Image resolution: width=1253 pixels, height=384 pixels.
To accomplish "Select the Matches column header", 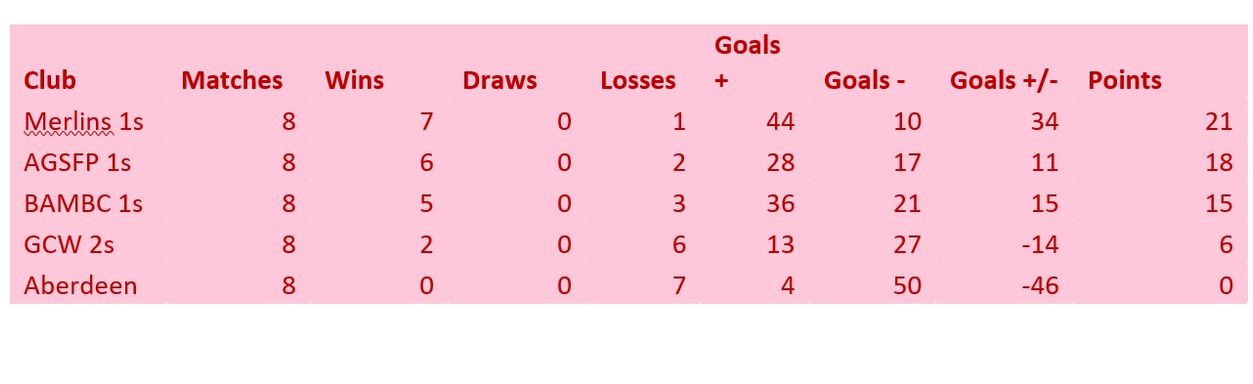I will [232, 81].
